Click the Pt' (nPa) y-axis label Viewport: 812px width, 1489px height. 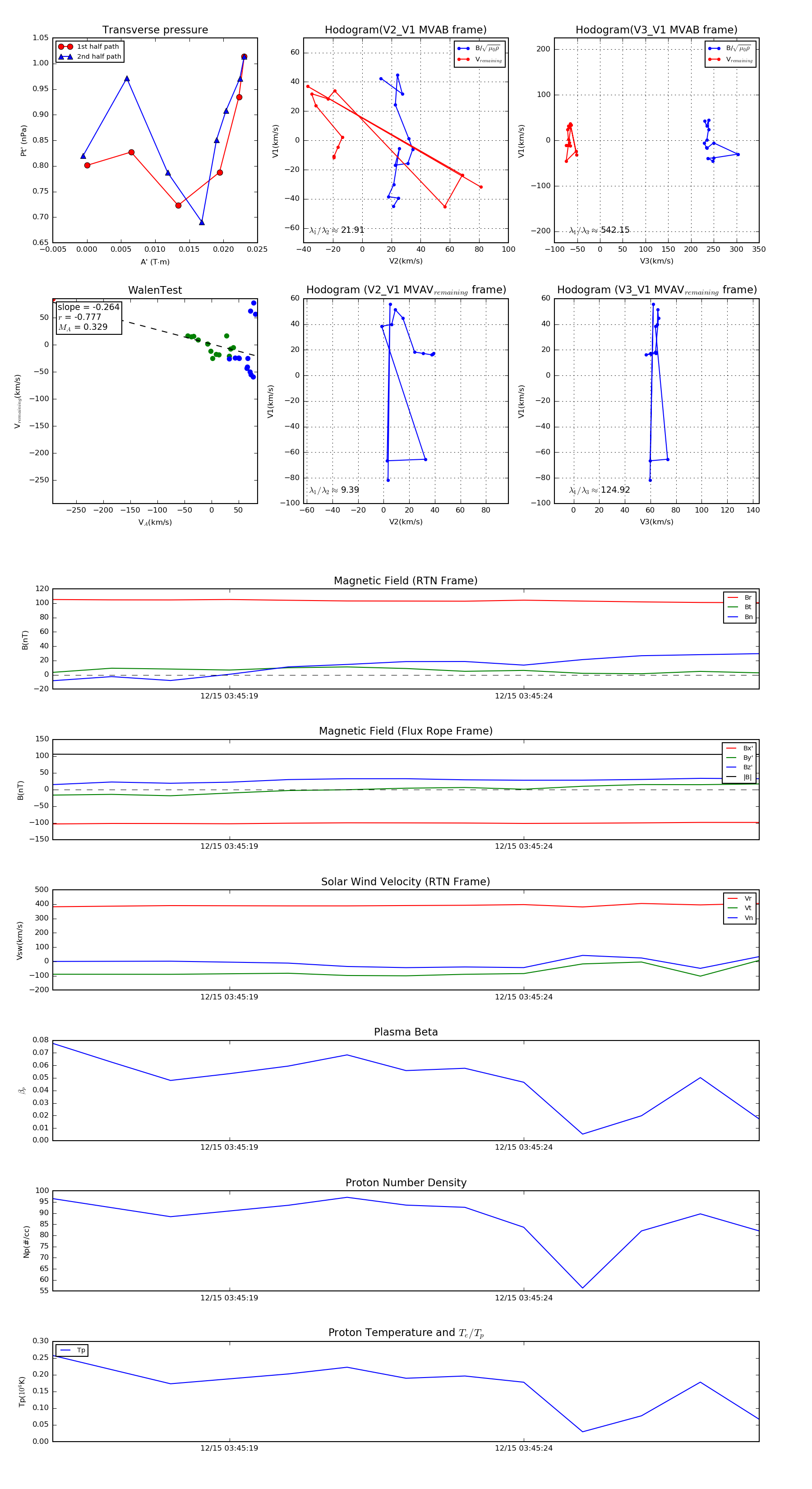click(24, 140)
